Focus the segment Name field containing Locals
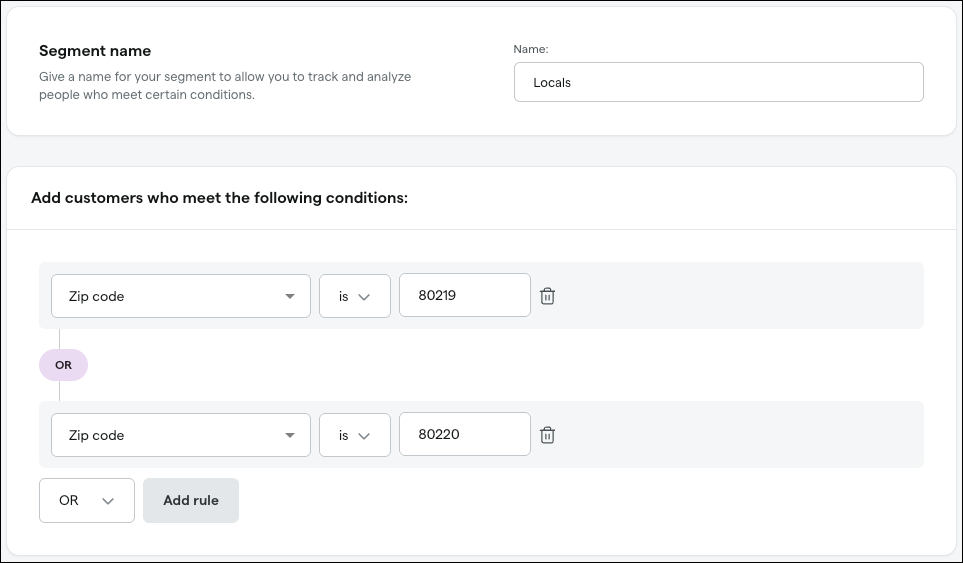The height and width of the screenshot is (563, 963). 719,82
